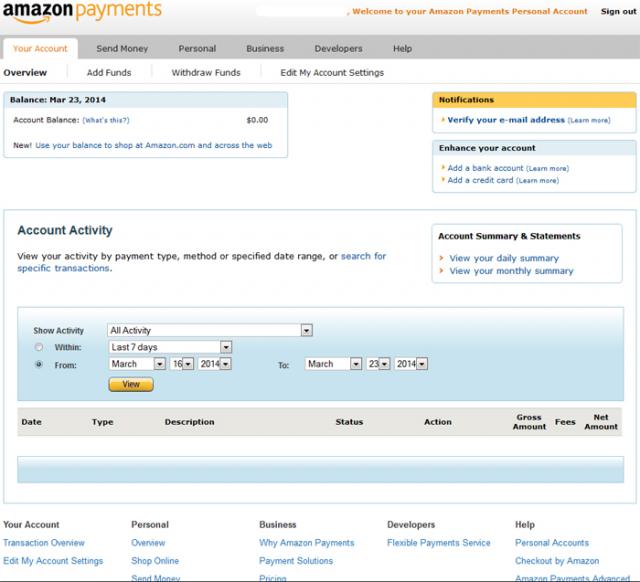Open the To year dropdown
The image size is (640, 582).
411,364
